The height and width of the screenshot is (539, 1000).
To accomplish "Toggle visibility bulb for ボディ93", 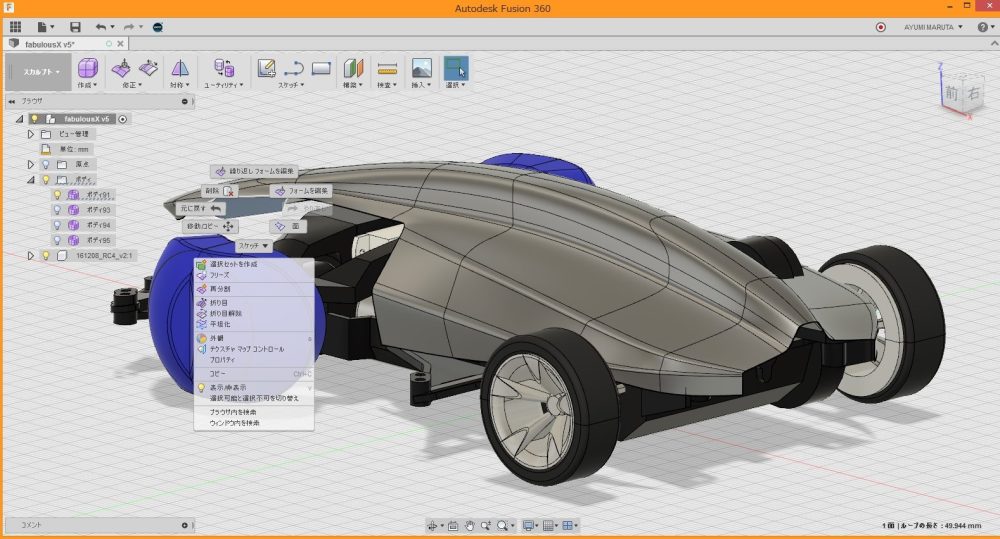I will [x=58, y=210].
